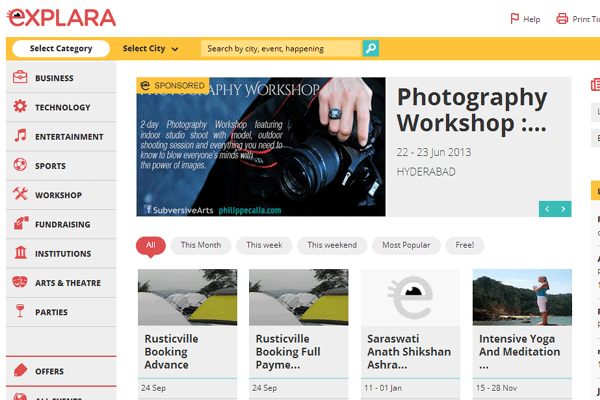Click the Fundraising icon
The width and height of the screenshot is (600, 400).
coord(21,223)
